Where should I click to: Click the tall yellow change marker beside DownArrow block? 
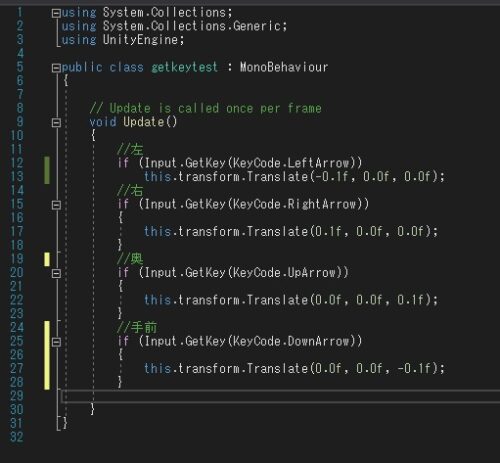click(x=47, y=355)
